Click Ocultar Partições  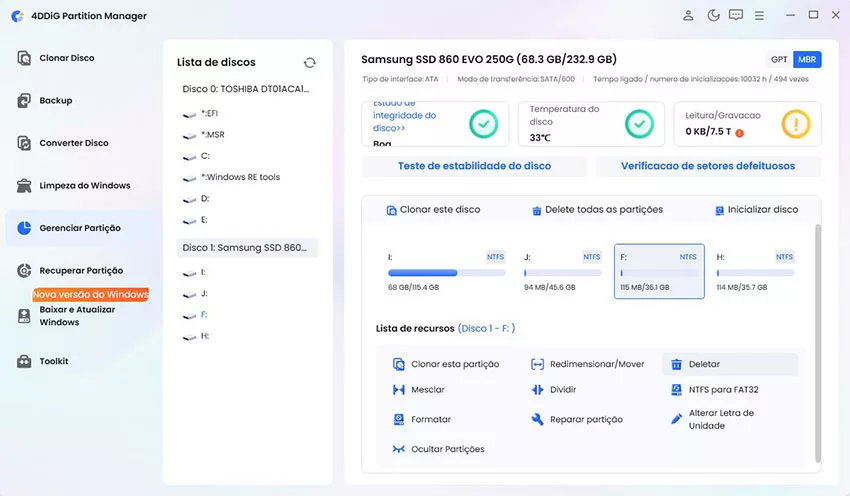click(438, 449)
